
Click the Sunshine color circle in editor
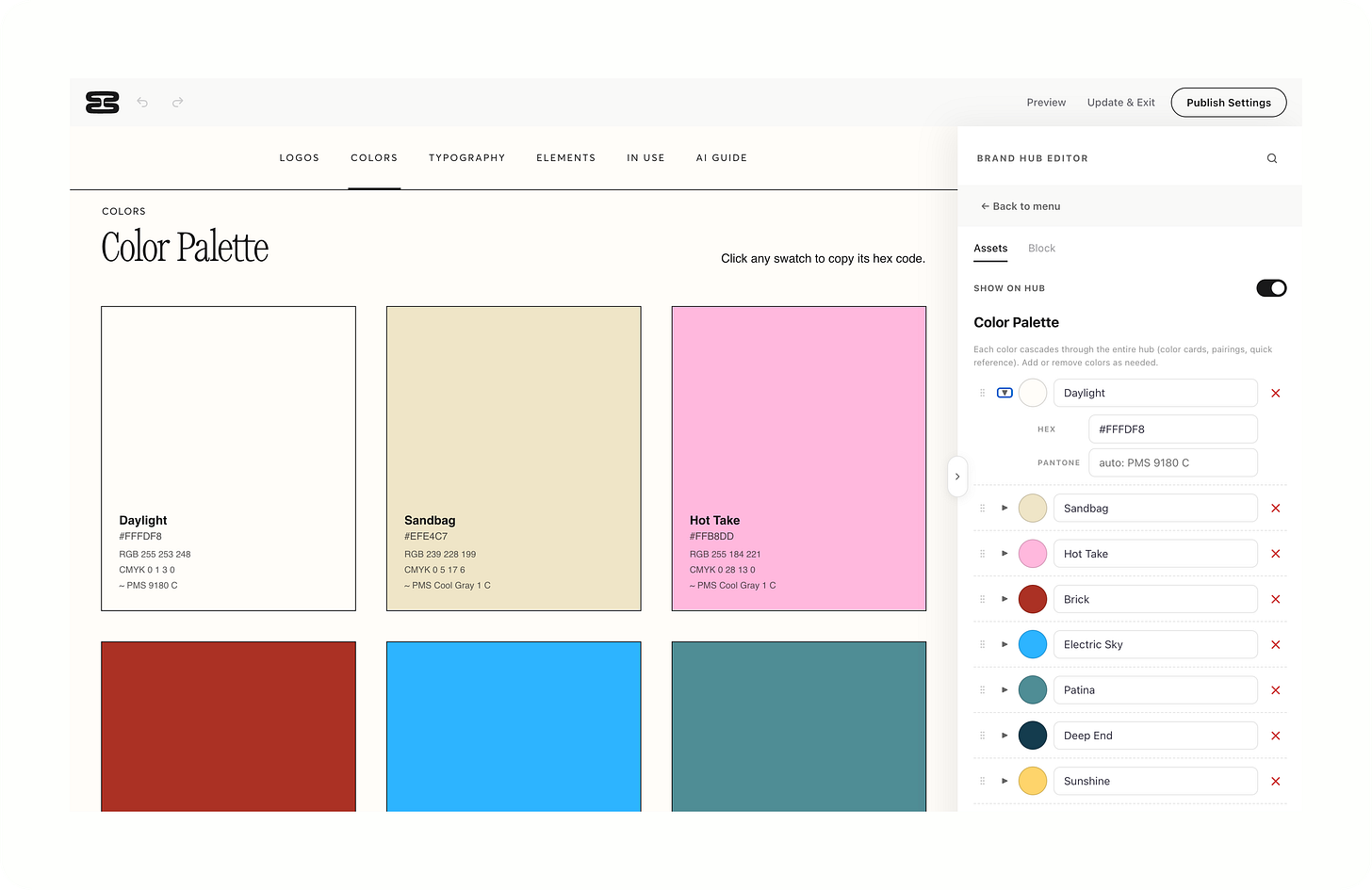tap(1033, 781)
